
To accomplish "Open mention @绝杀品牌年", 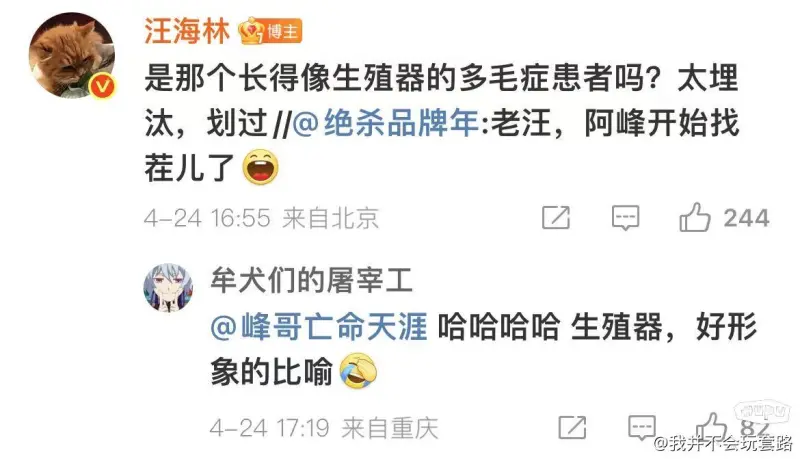I will pyautogui.click(x=386, y=123).
